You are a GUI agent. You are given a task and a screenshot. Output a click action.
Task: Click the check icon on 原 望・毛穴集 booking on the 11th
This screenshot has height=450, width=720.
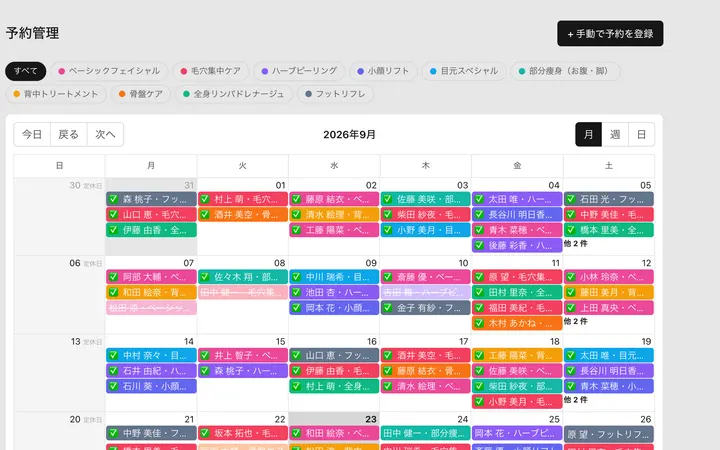tap(479, 277)
